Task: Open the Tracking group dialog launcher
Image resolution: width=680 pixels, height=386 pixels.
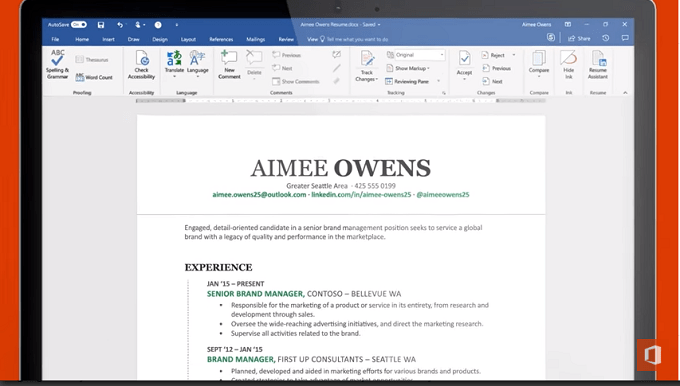Action: pos(443,93)
